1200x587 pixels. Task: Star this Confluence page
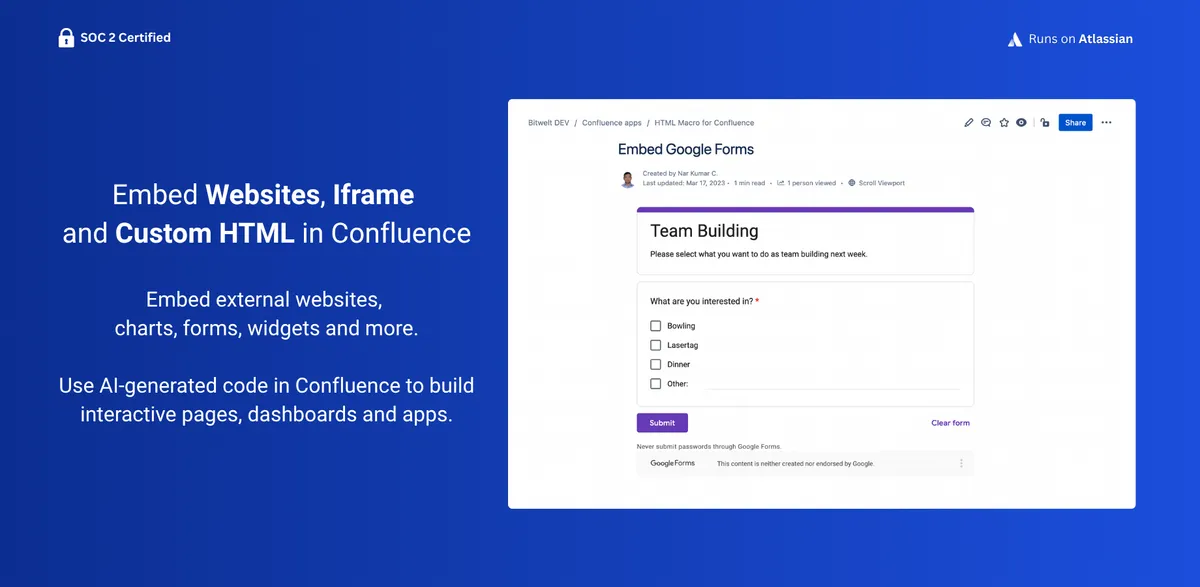tap(1004, 123)
